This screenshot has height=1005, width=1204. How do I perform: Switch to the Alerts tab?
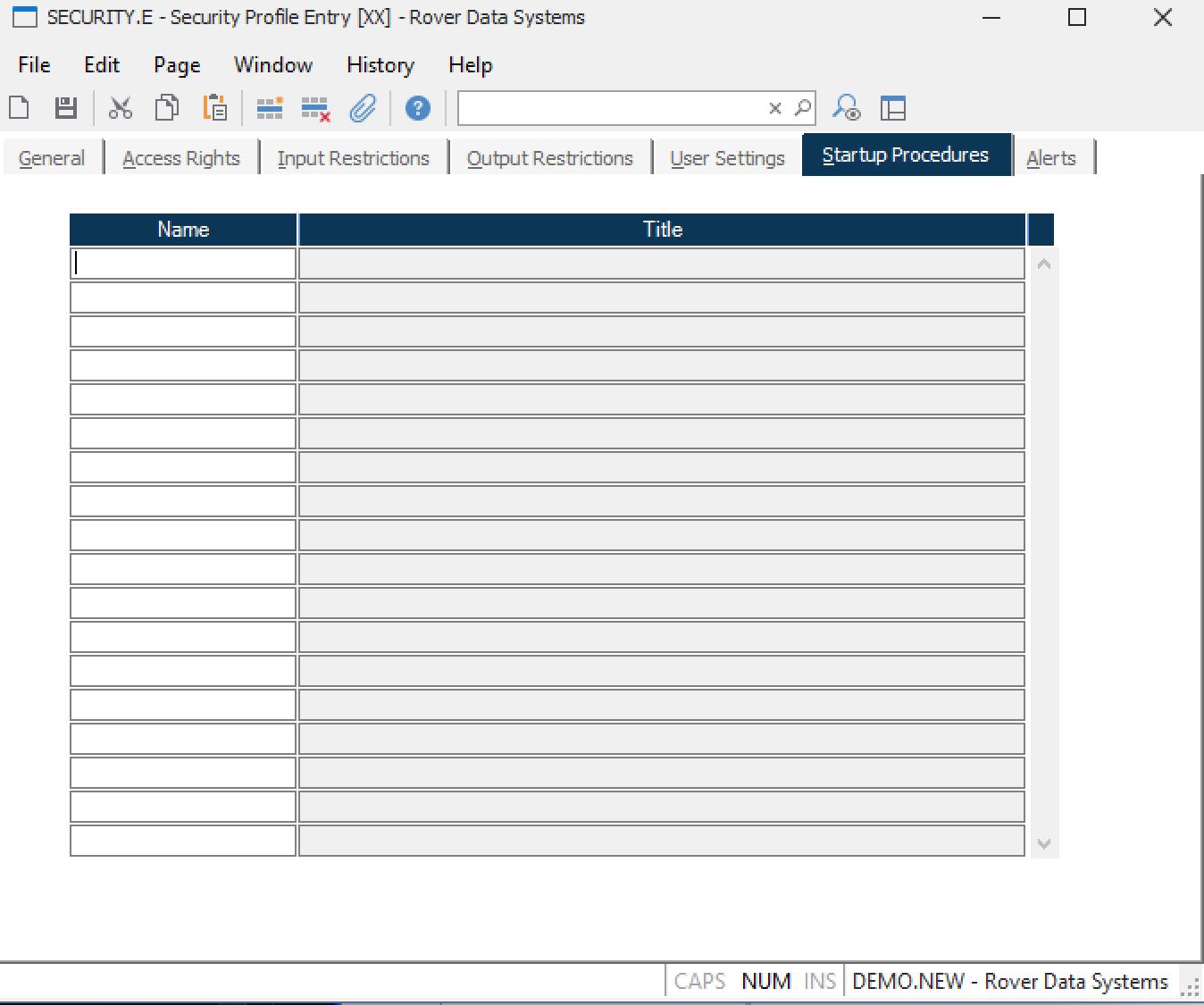pos(1051,158)
